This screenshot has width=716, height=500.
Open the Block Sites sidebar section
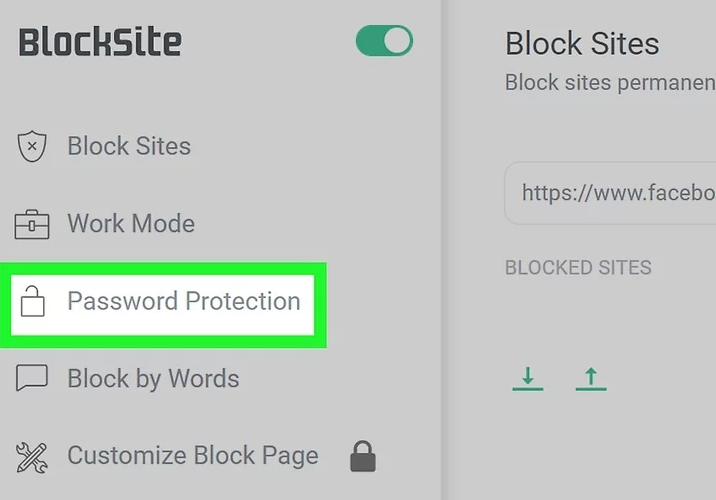pos(128,146)
